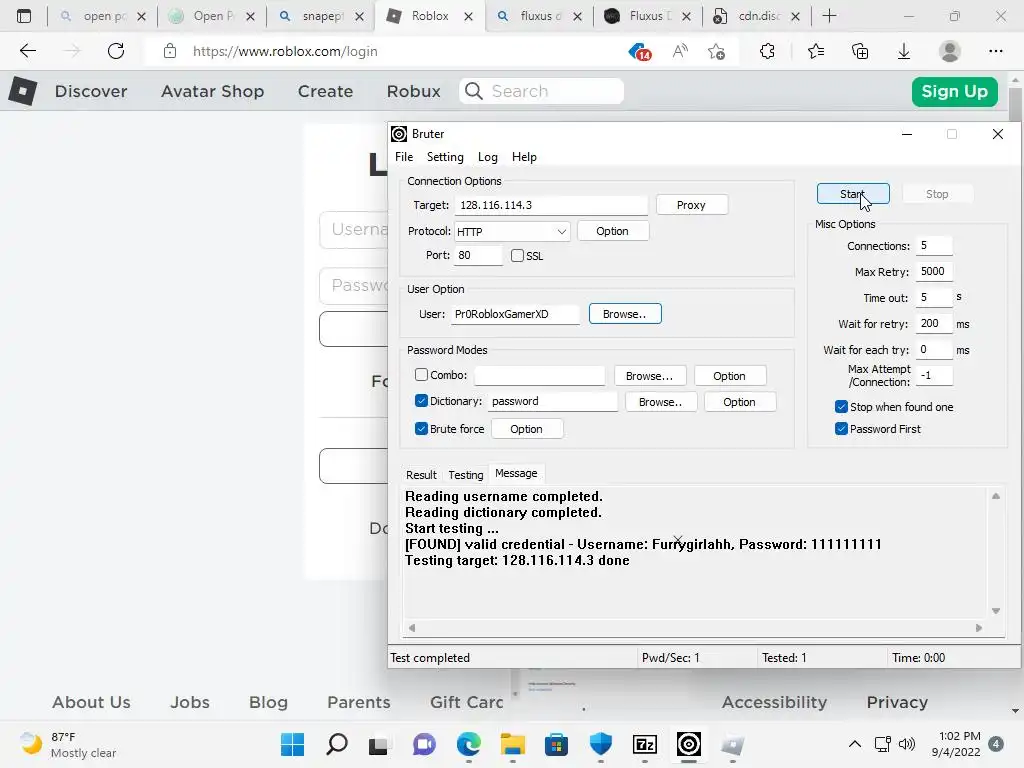Click the message pane scroll-down arrow
Viewport: 1024px width, 768px height.
995,611
